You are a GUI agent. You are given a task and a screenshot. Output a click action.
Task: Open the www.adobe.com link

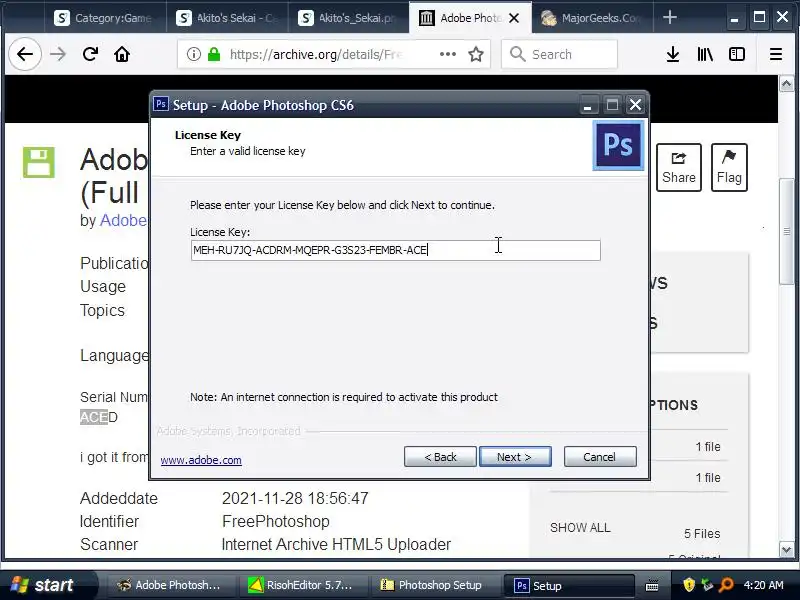pyautogui.click(x=201, y=460)
